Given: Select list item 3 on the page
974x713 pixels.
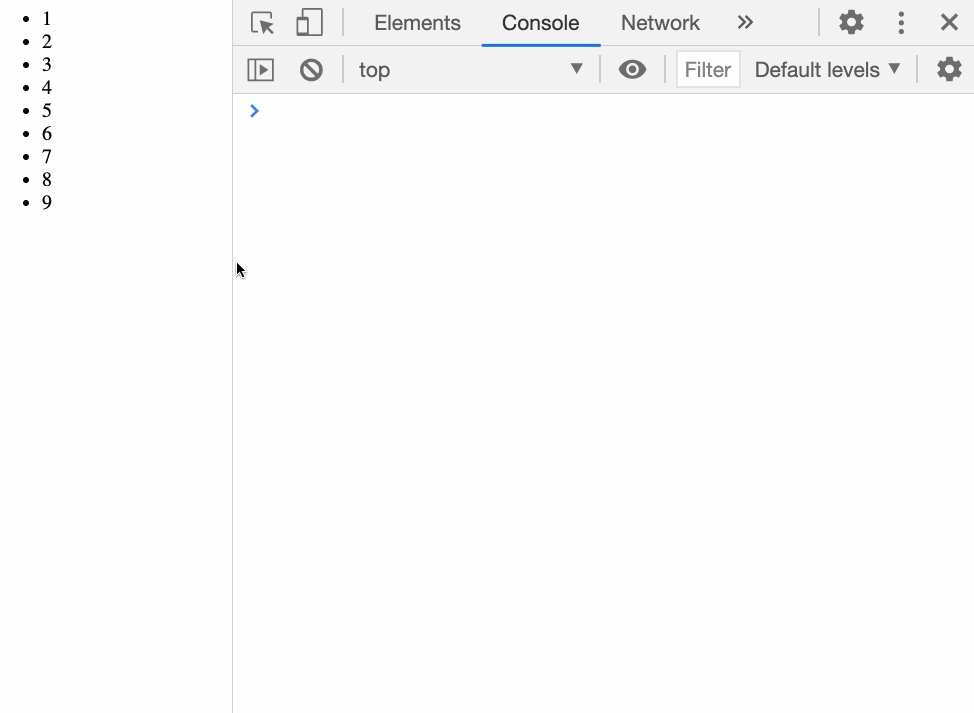Looking at the screenshot, I should [x=47, y=65].
